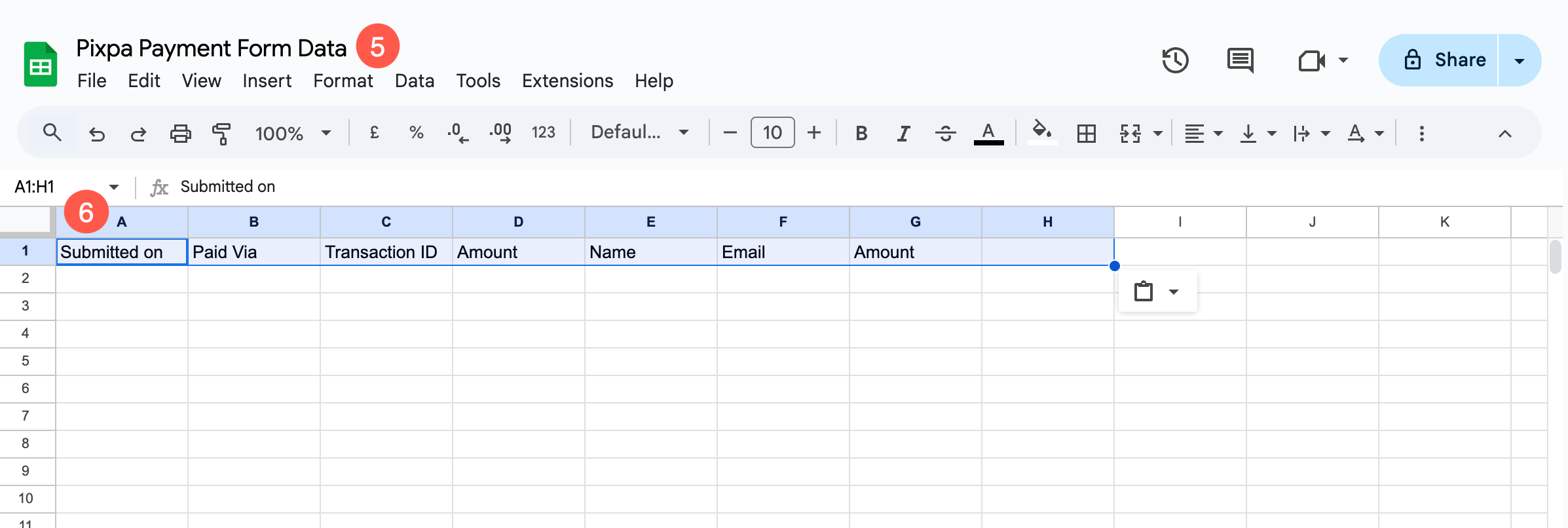Open version history clock icon
This screenshot has height=528, width=1568.
[1175, 60]
